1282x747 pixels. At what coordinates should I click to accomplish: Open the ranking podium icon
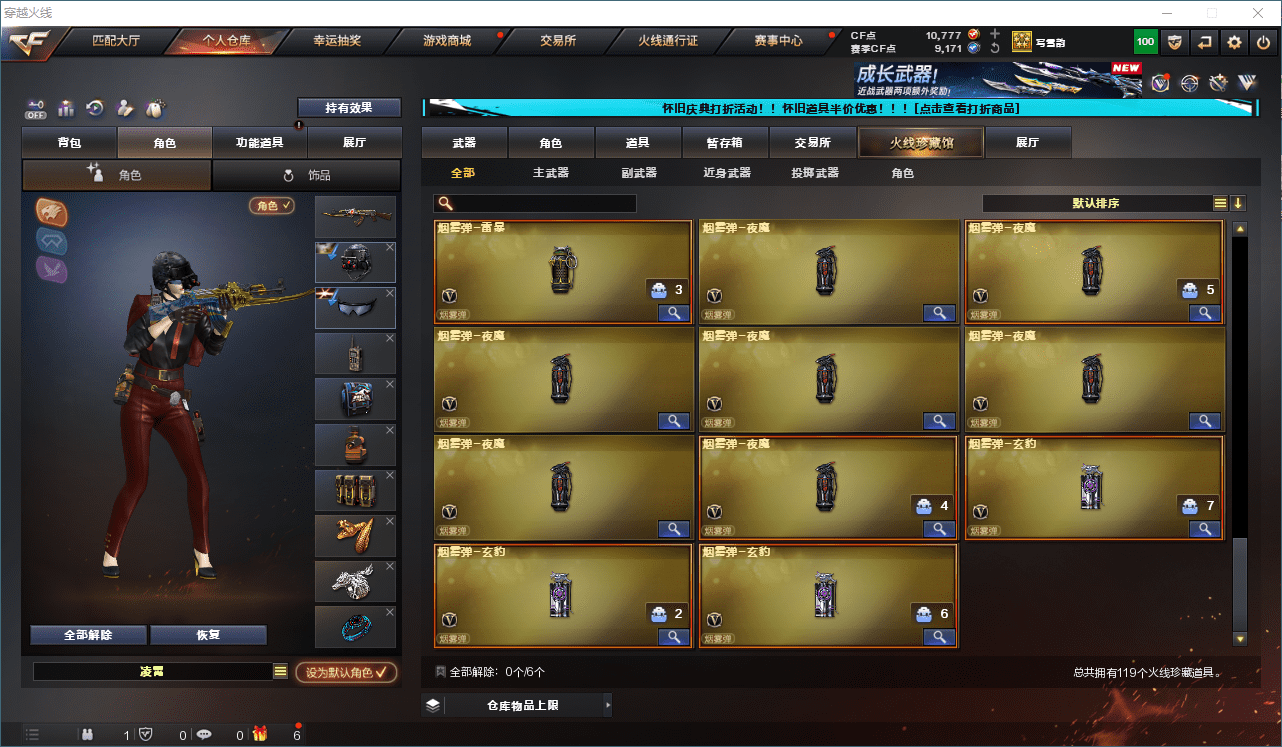pyautogui.click(x=66, y=108)
